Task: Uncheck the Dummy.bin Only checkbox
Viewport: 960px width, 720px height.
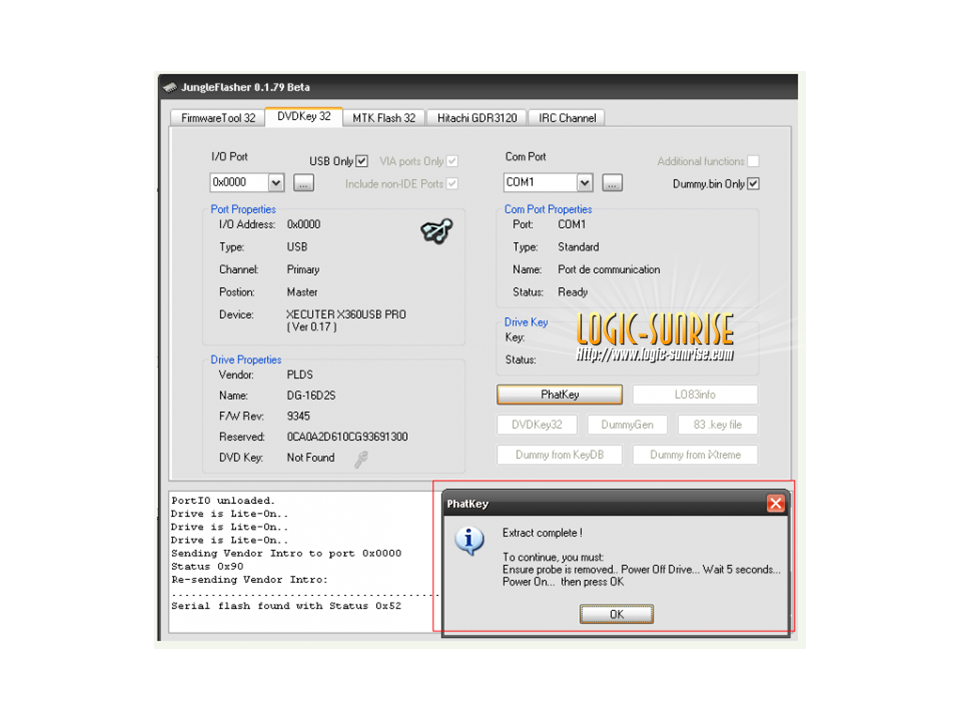Action: pos(754,184)
